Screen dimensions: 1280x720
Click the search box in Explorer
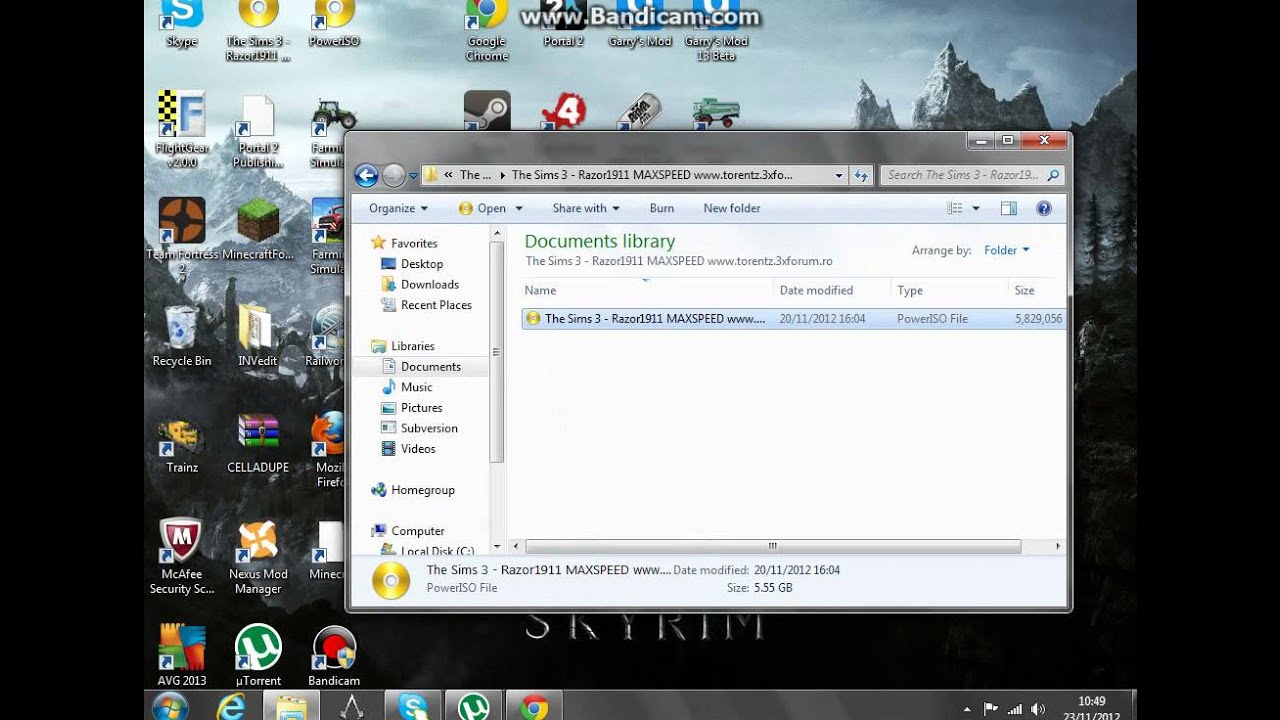971,175
